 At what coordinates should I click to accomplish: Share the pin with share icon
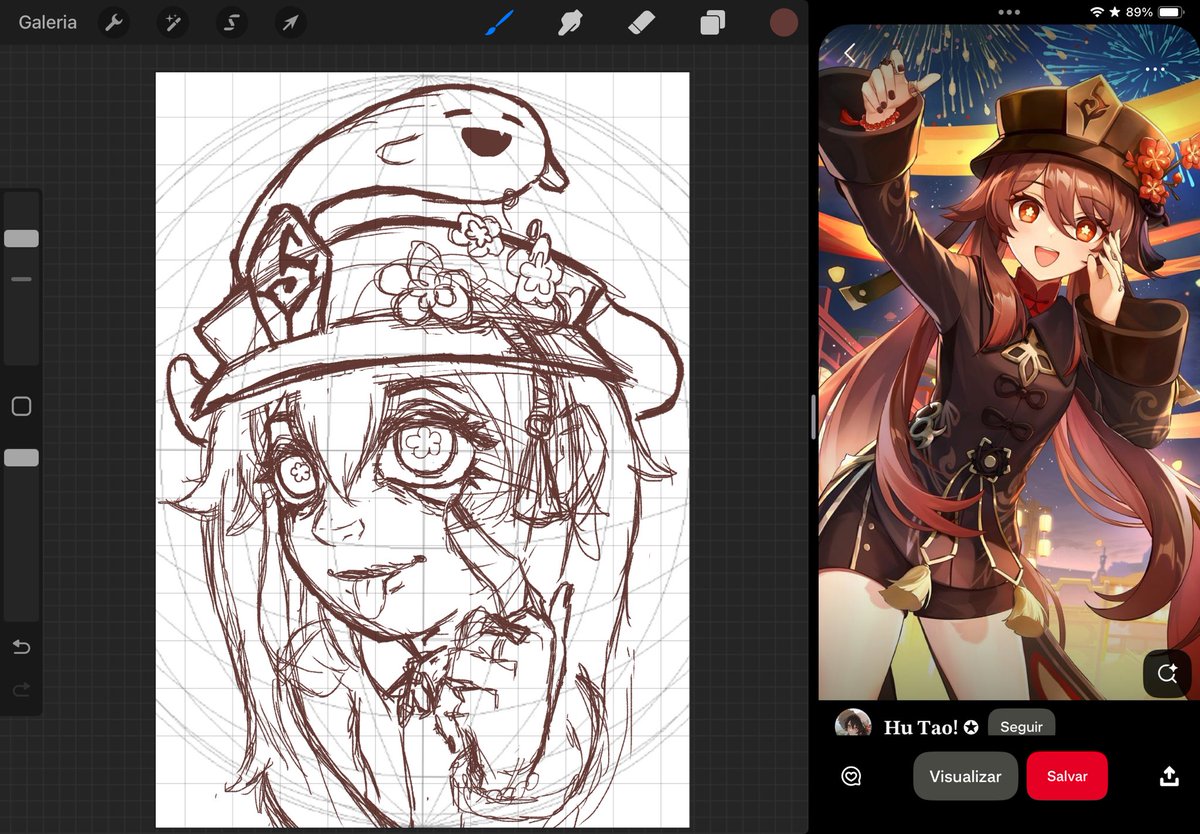pos(1169,776)
